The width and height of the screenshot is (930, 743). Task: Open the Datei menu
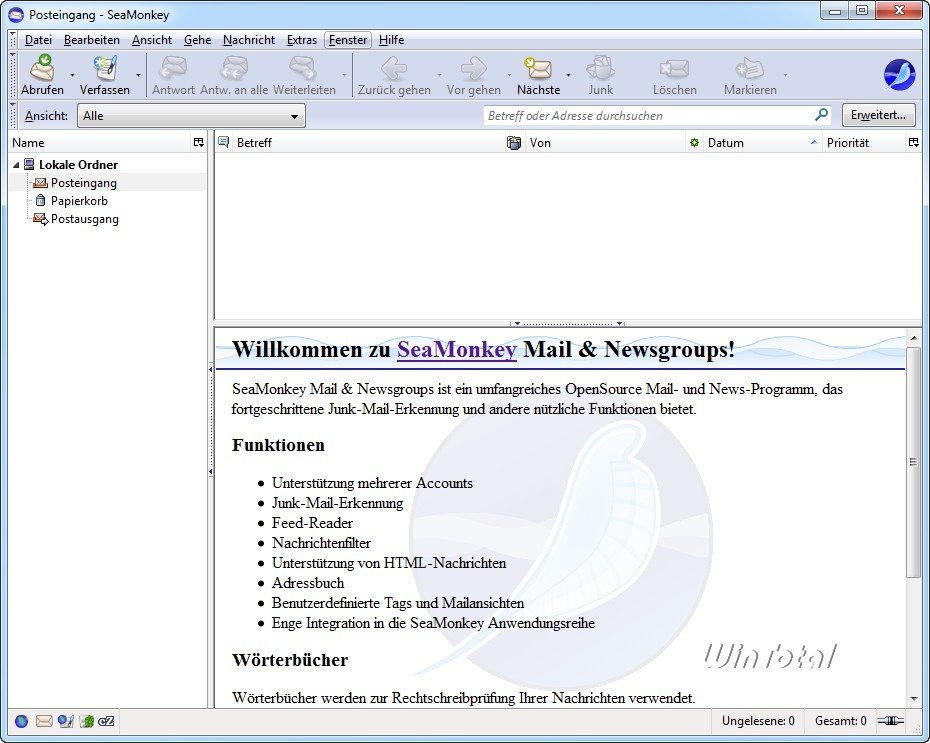(x=38, y=40)
